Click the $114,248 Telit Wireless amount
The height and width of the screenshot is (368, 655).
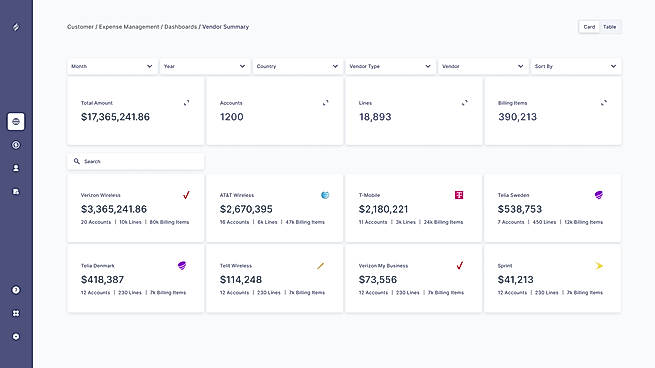click(x=241, y=280)
